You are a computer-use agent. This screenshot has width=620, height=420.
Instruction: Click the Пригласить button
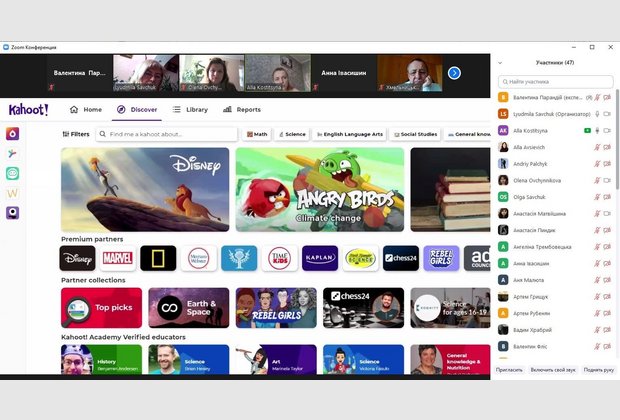tap(509, 370)
